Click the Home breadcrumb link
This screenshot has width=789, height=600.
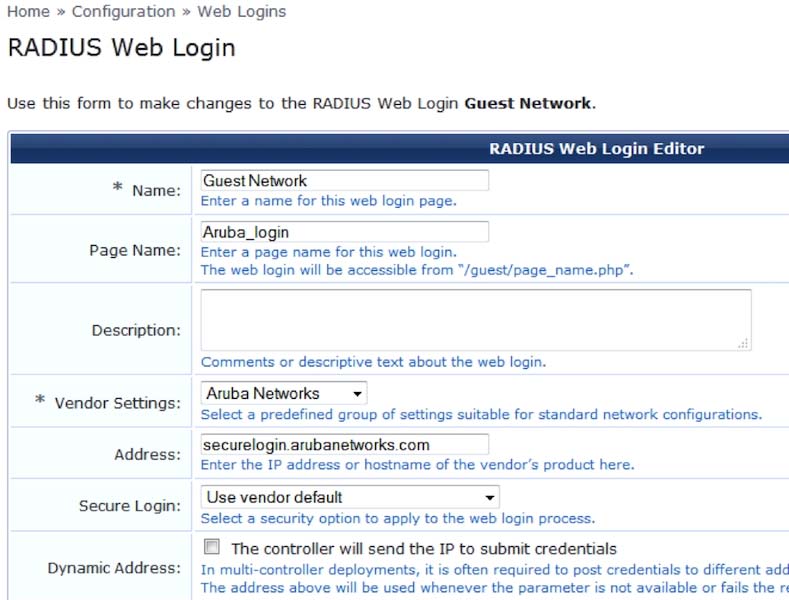[x=28, y=11]
